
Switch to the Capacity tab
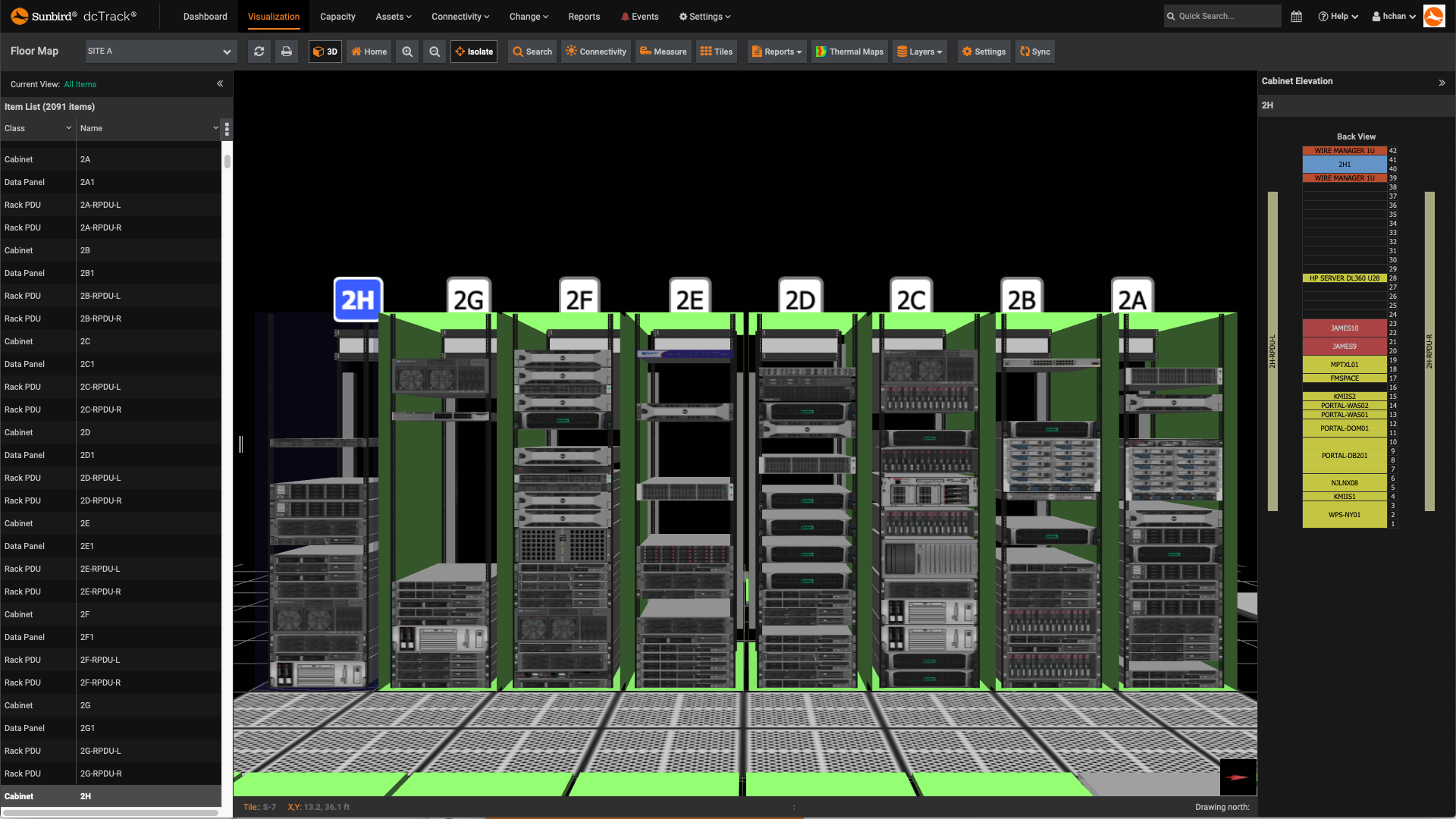click(x=337, y=16)
